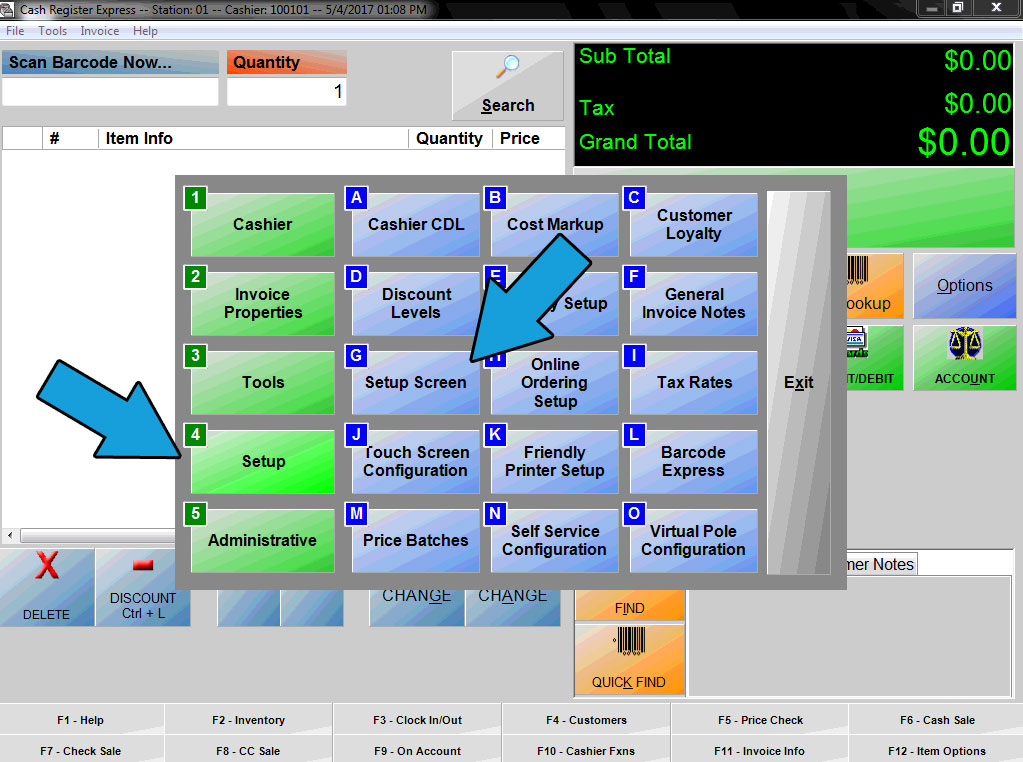Click the Sub Total amount display
Screen dimensions: 1023x762
[x=977, y=60]
